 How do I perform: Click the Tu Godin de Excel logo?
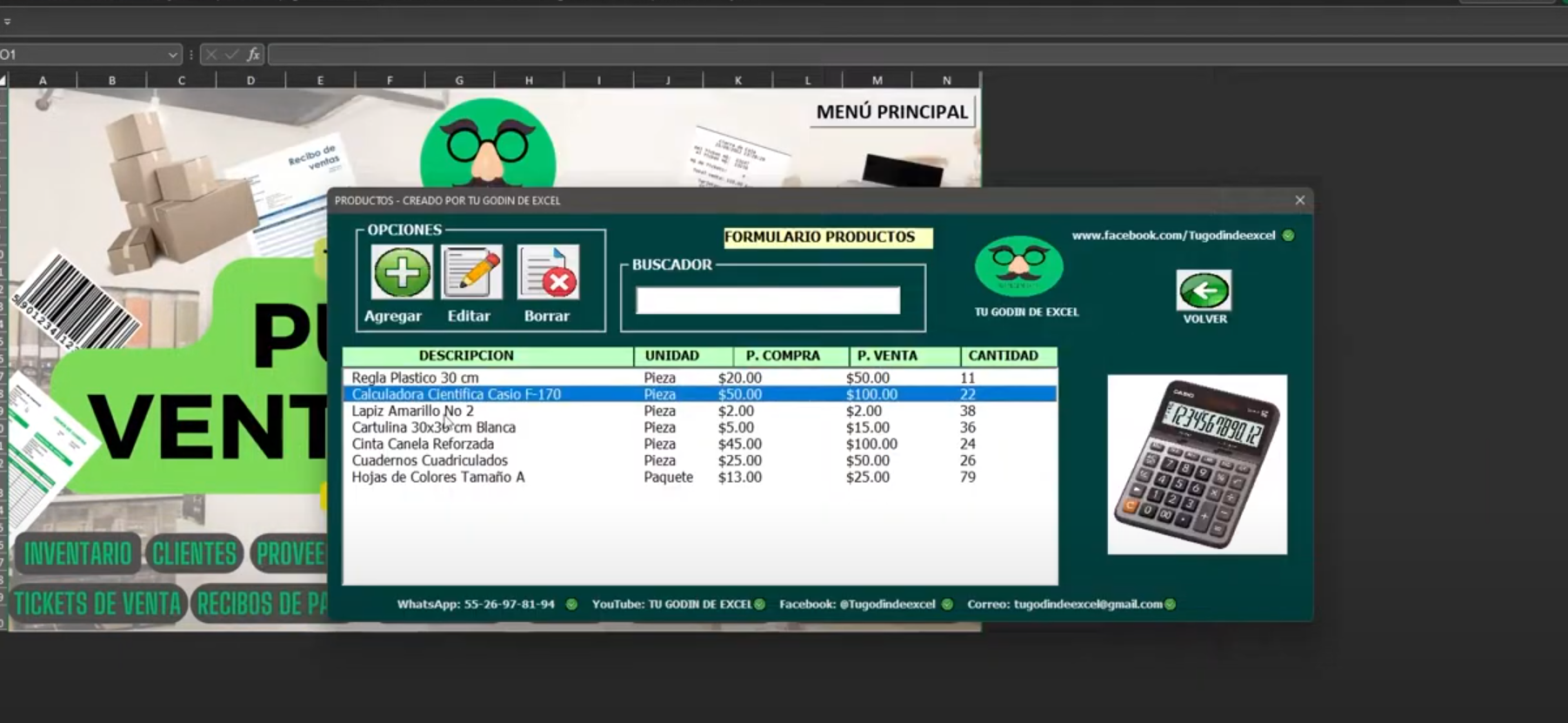1019,266
